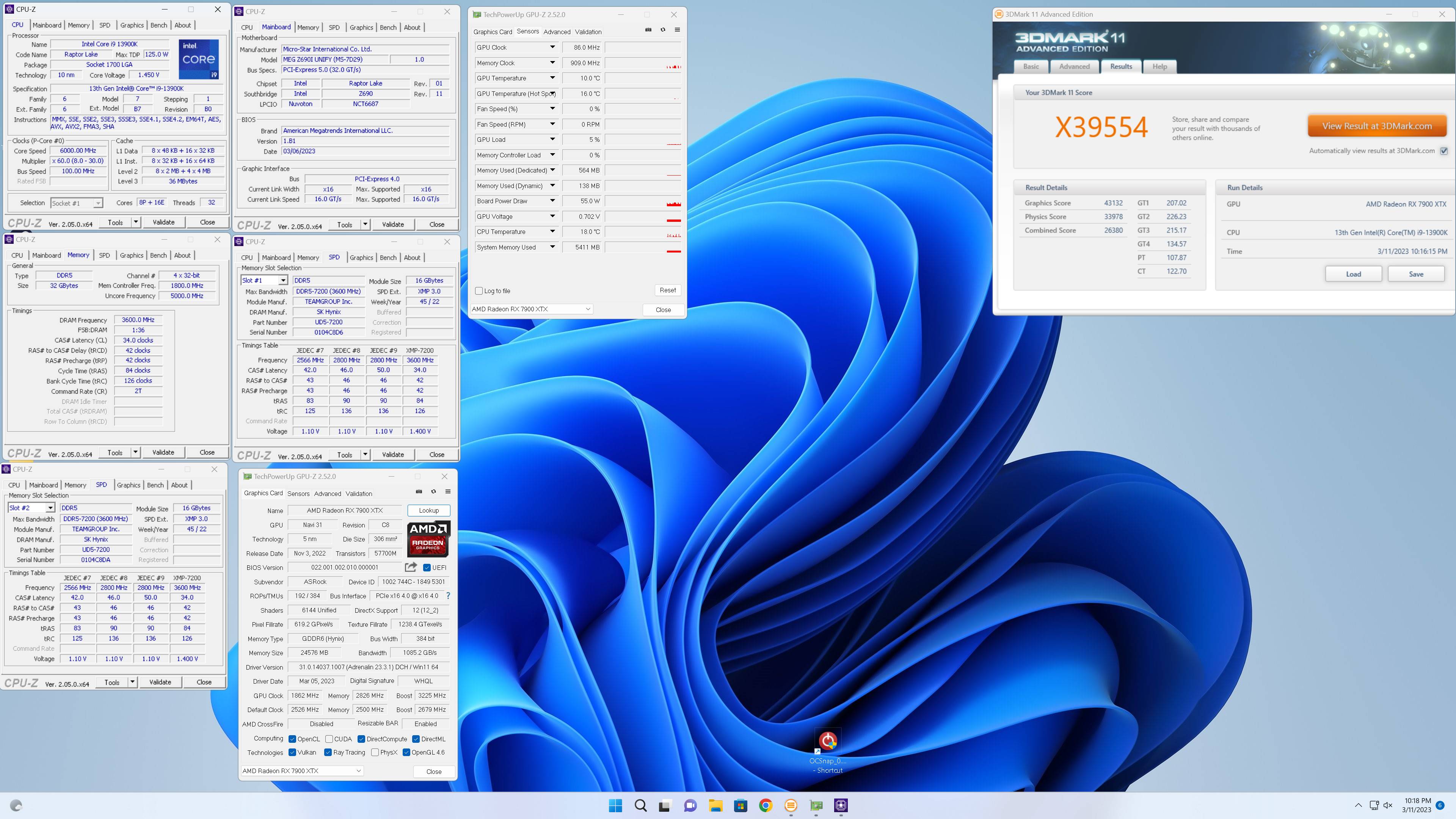Open Task View from the taskbar
The width and height of the screenshot is (1456, 819).
tap(665, 805)
